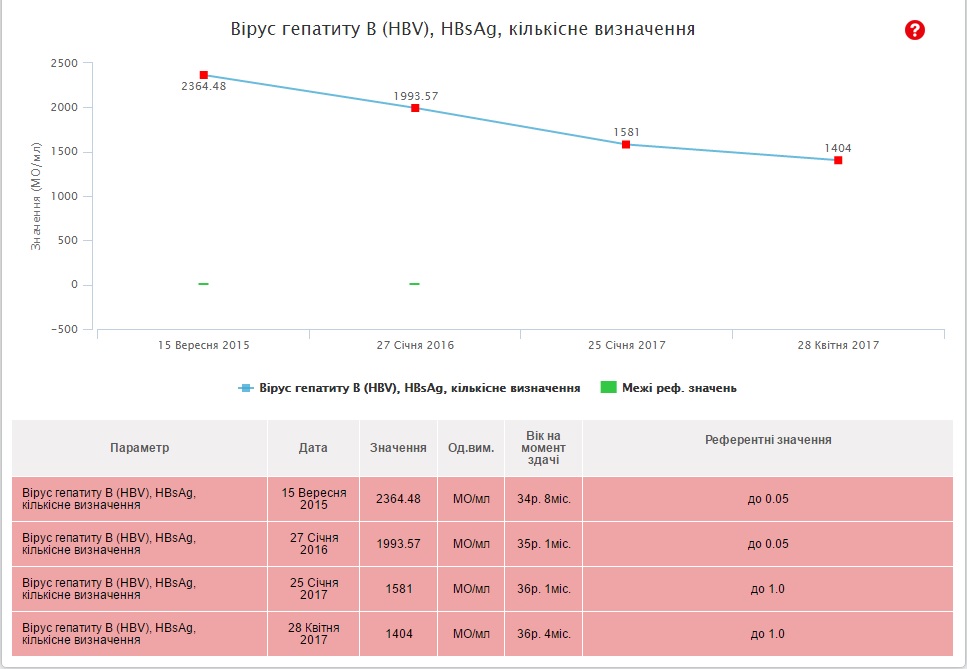Click the red help question mark icon
This screenshot has width=967, height=669.
(x=914, y=30)
